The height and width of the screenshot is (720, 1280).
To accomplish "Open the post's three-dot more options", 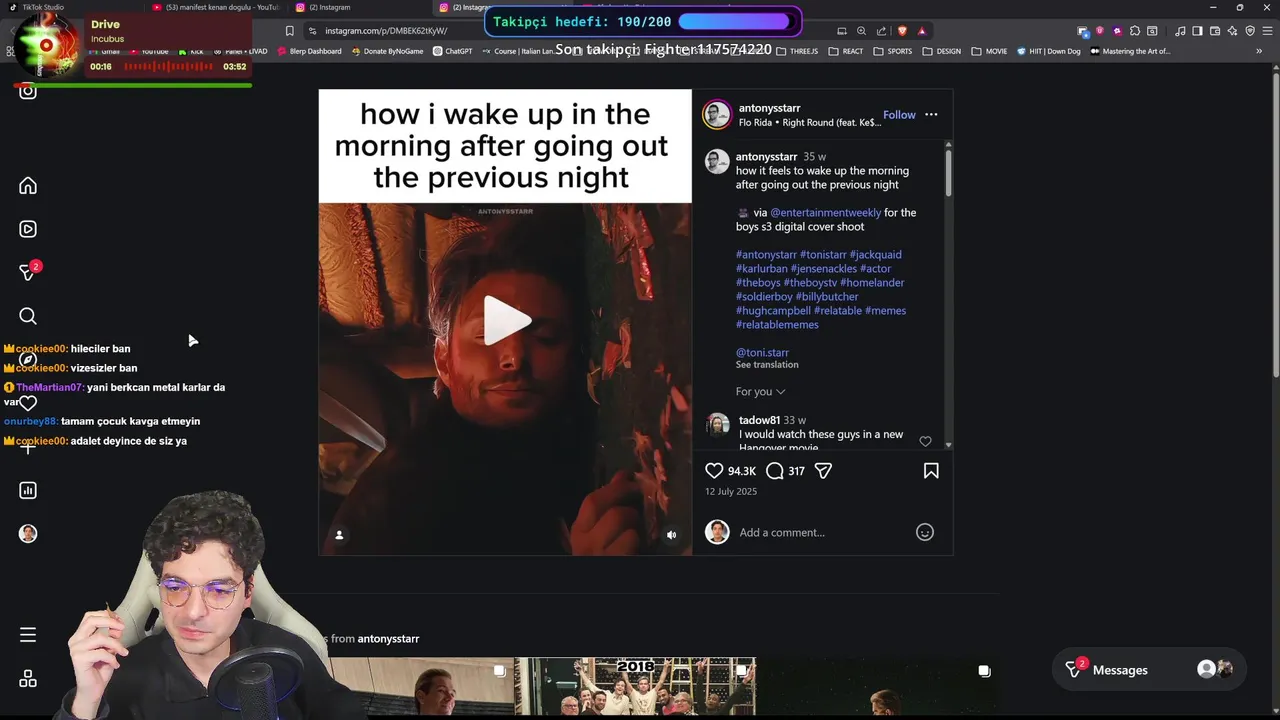I will coord(931,115).
